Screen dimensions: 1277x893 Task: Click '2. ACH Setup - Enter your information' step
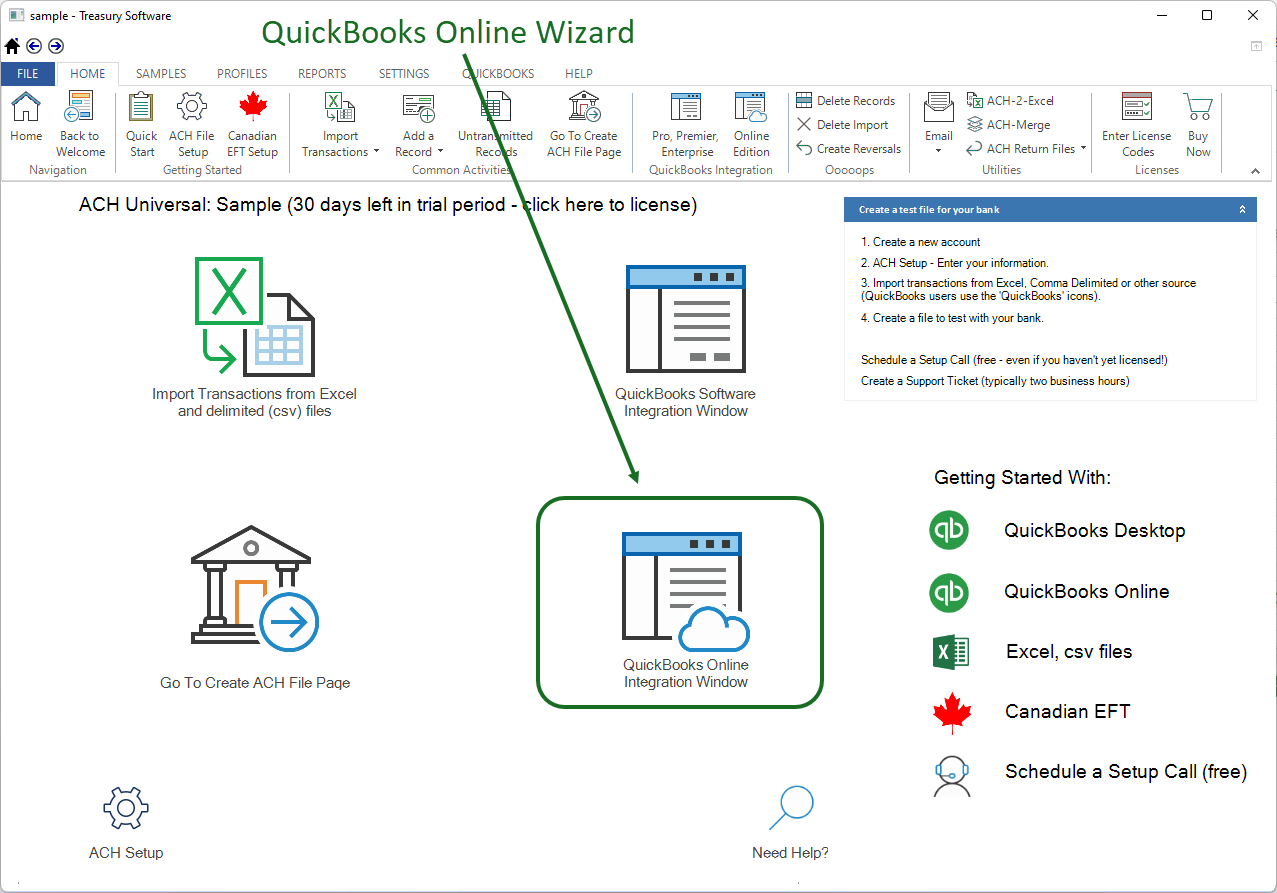954,263
